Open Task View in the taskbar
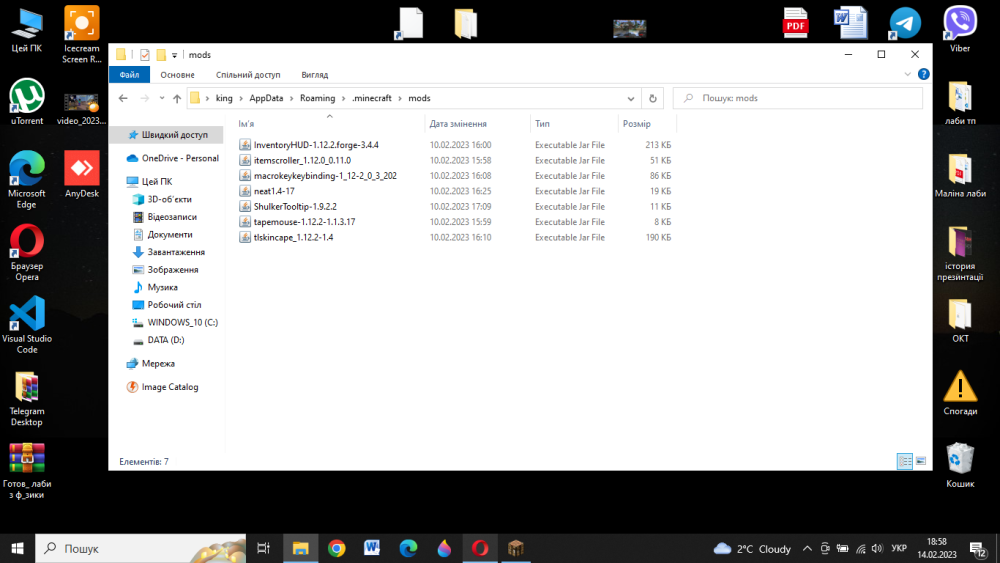Viewport: 1000px width, 563px height. pyautogui.click(x=263, y=548)
